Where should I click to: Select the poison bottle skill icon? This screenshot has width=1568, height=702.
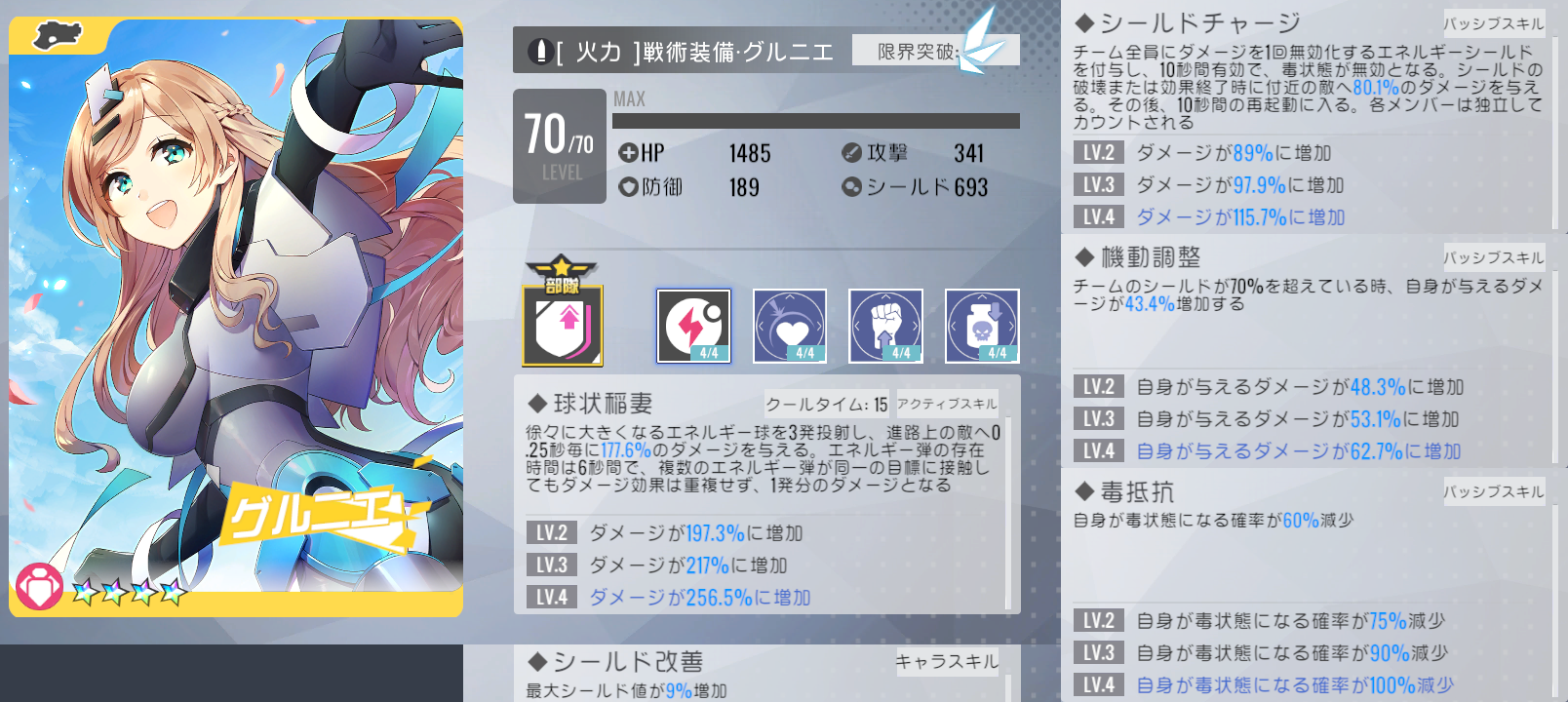coord(982,326)
